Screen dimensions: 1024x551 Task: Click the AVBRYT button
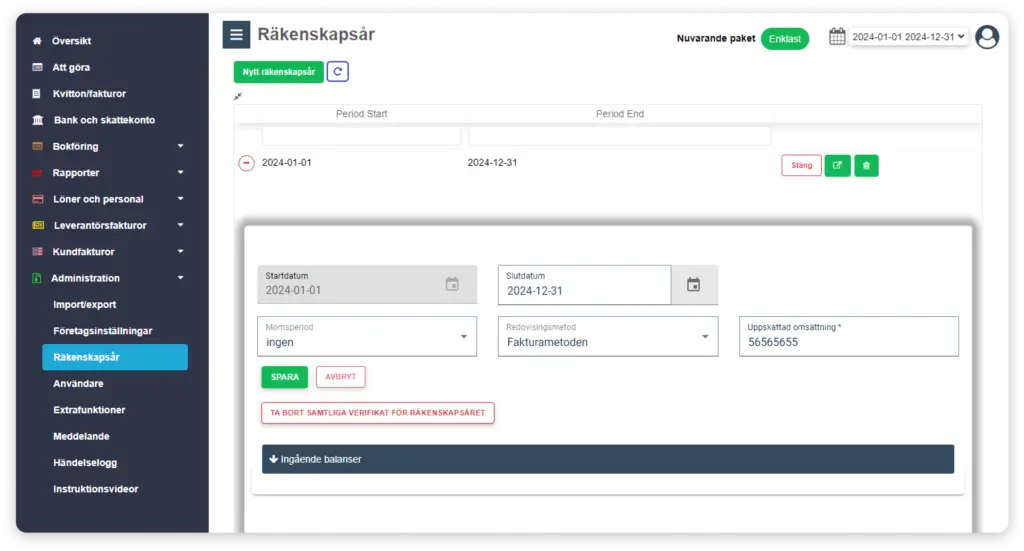[340, 377]
